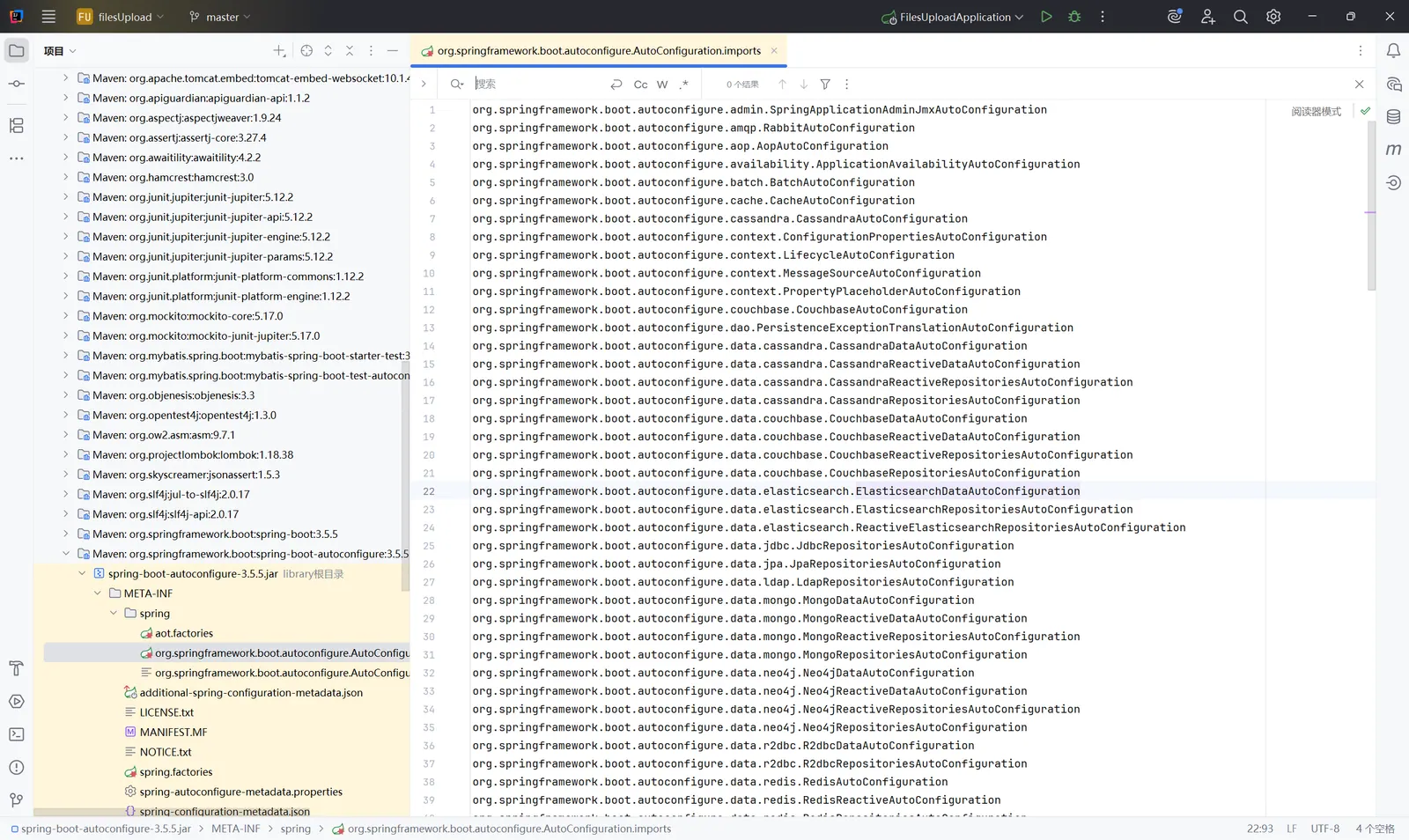The width and height of the screenshot is (1409, 840).
Task: Click the reader mode label in the editor
Action: [x=1316, y=112]
